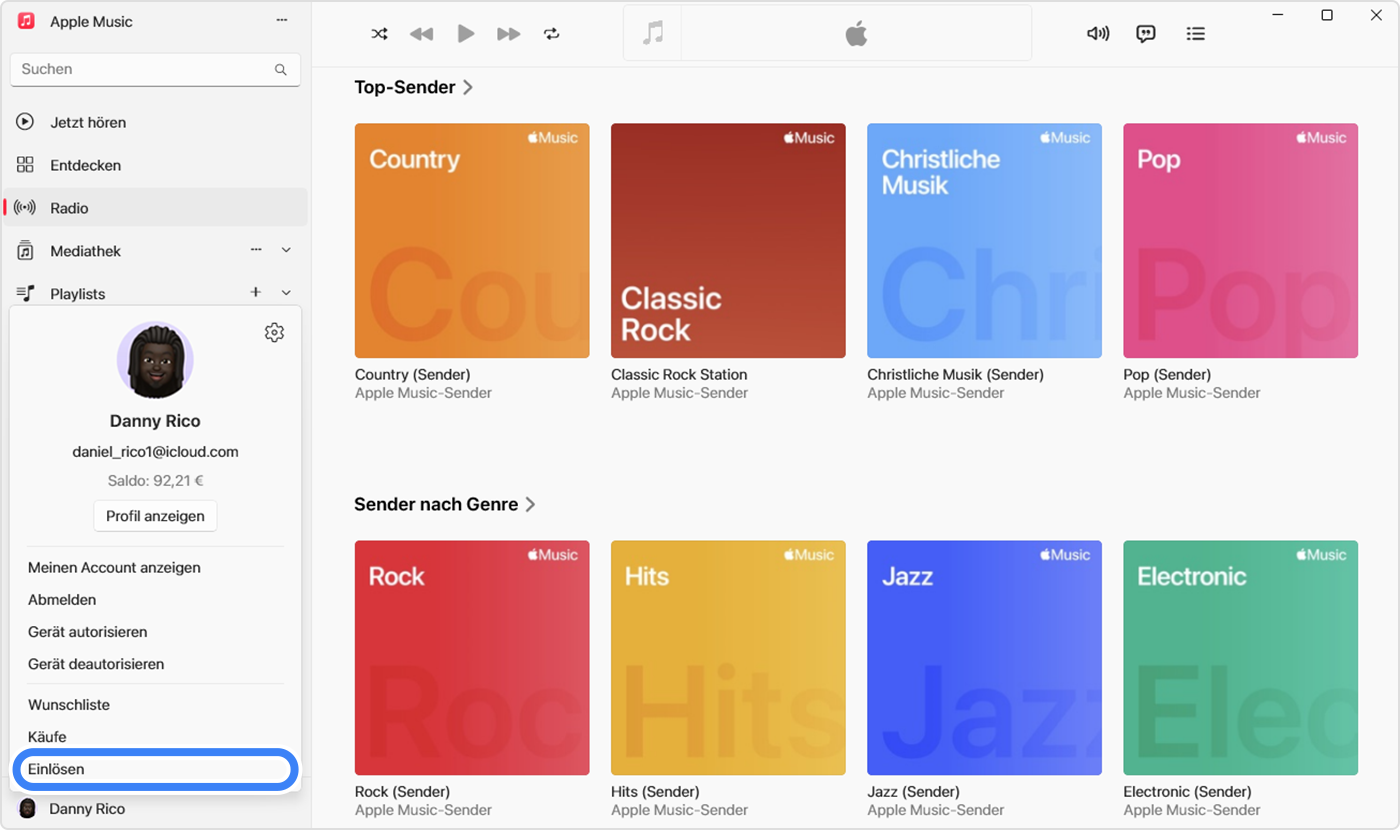The height and width of the screenshot is (830, 1400).
Task: Open the volume control
Action: pyautogui.click(x=1098, y=33)
